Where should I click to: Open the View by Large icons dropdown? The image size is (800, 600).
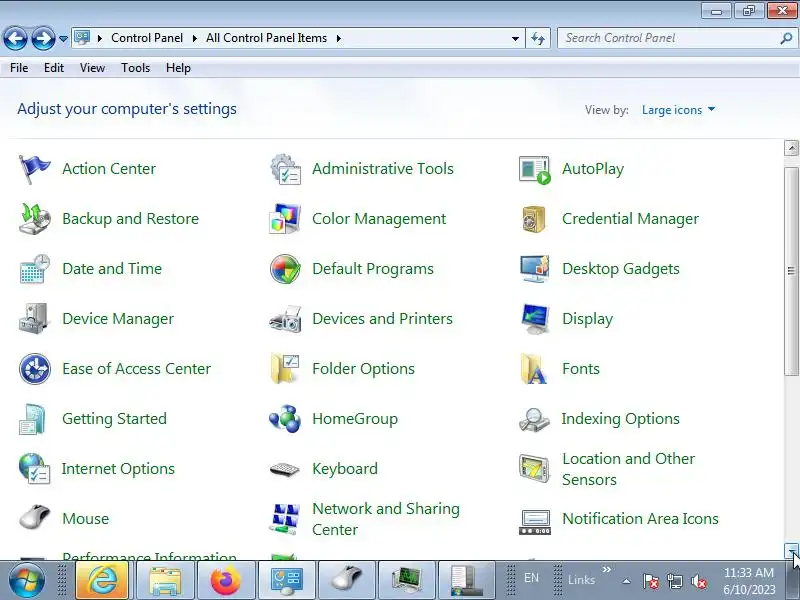tap(679, 110)
